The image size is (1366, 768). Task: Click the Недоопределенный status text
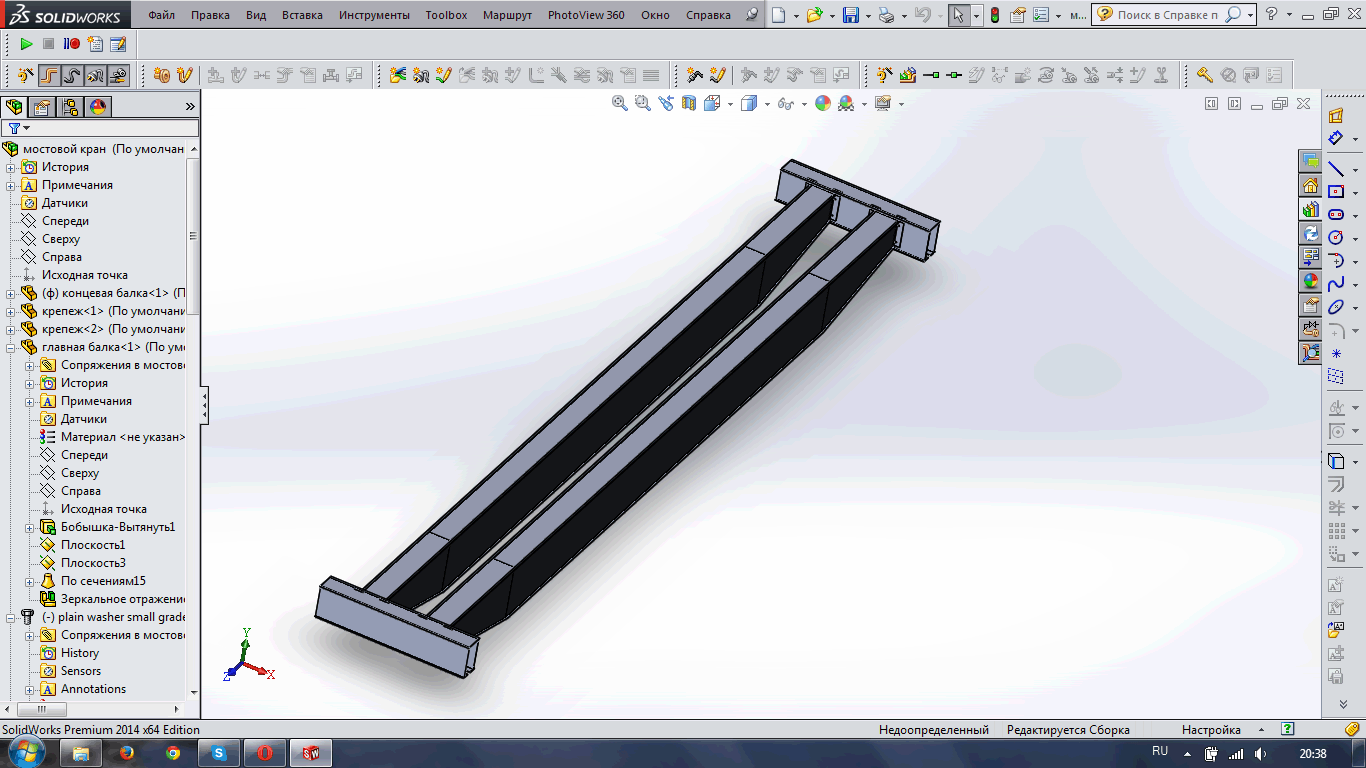[x=934, y=730]
